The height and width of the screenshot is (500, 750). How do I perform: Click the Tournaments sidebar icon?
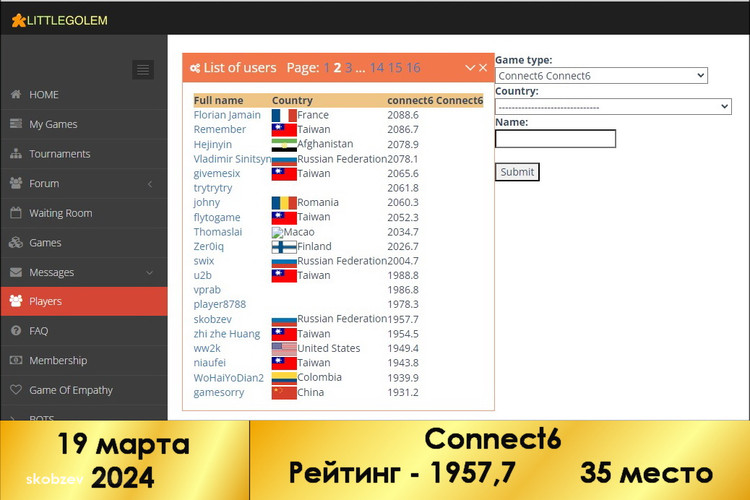(x=16, y=154)
